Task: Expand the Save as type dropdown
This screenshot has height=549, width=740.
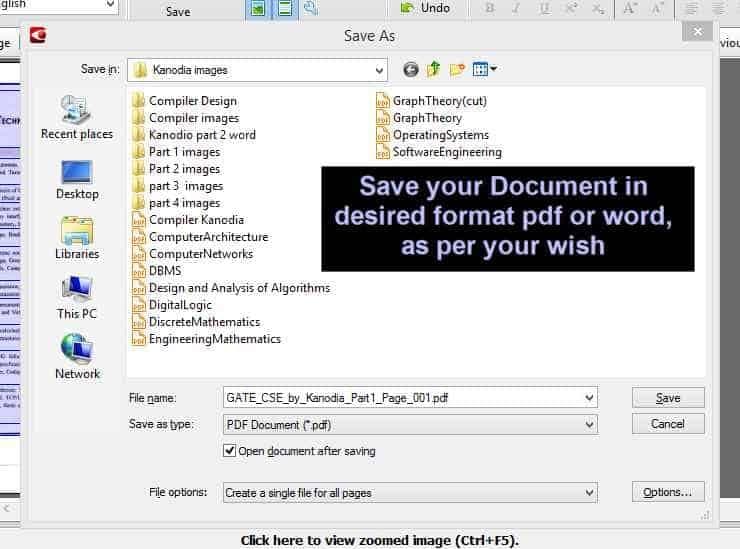Action: (x=589, y=424)
